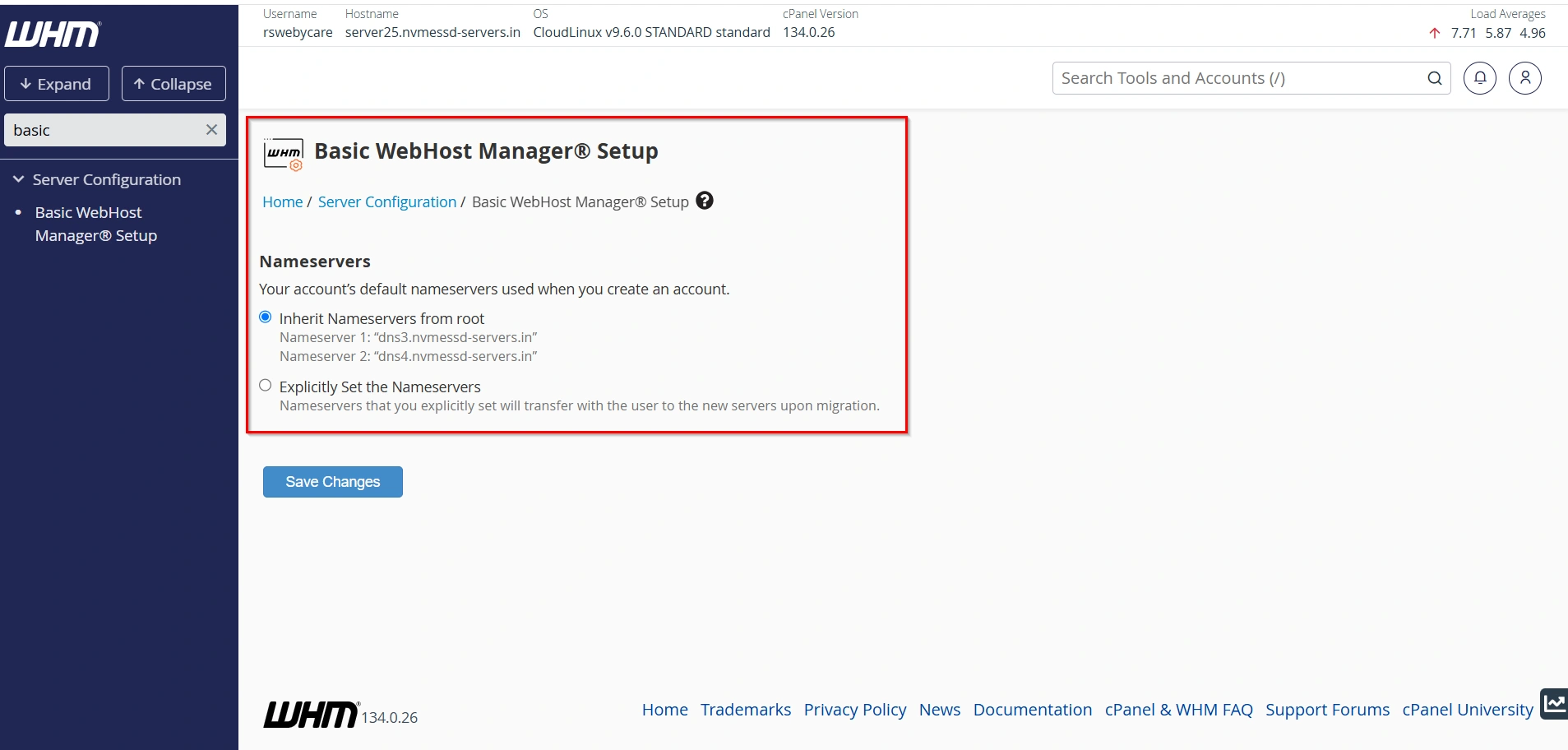
Task: Click footer version number 134.0.26
Action: pos(390,718)
